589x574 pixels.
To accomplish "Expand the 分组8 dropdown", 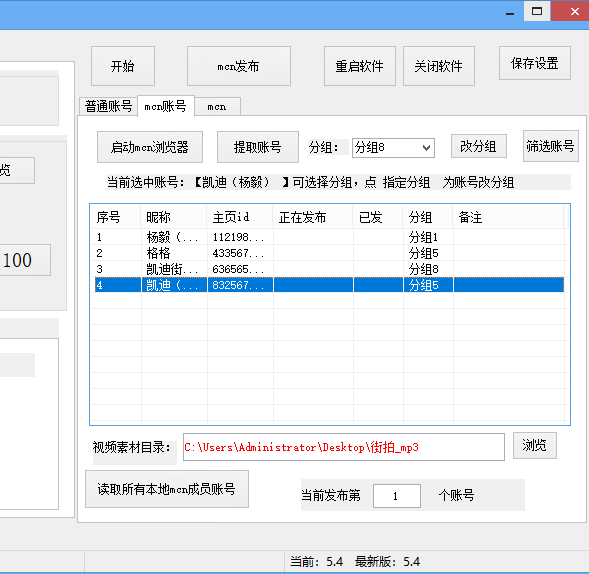I will point(393,148).
